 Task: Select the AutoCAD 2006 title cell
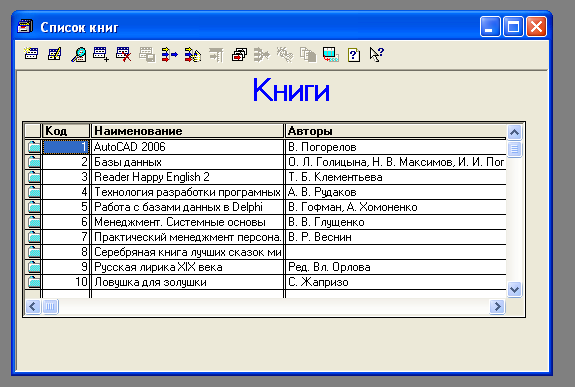coord(187,147)
